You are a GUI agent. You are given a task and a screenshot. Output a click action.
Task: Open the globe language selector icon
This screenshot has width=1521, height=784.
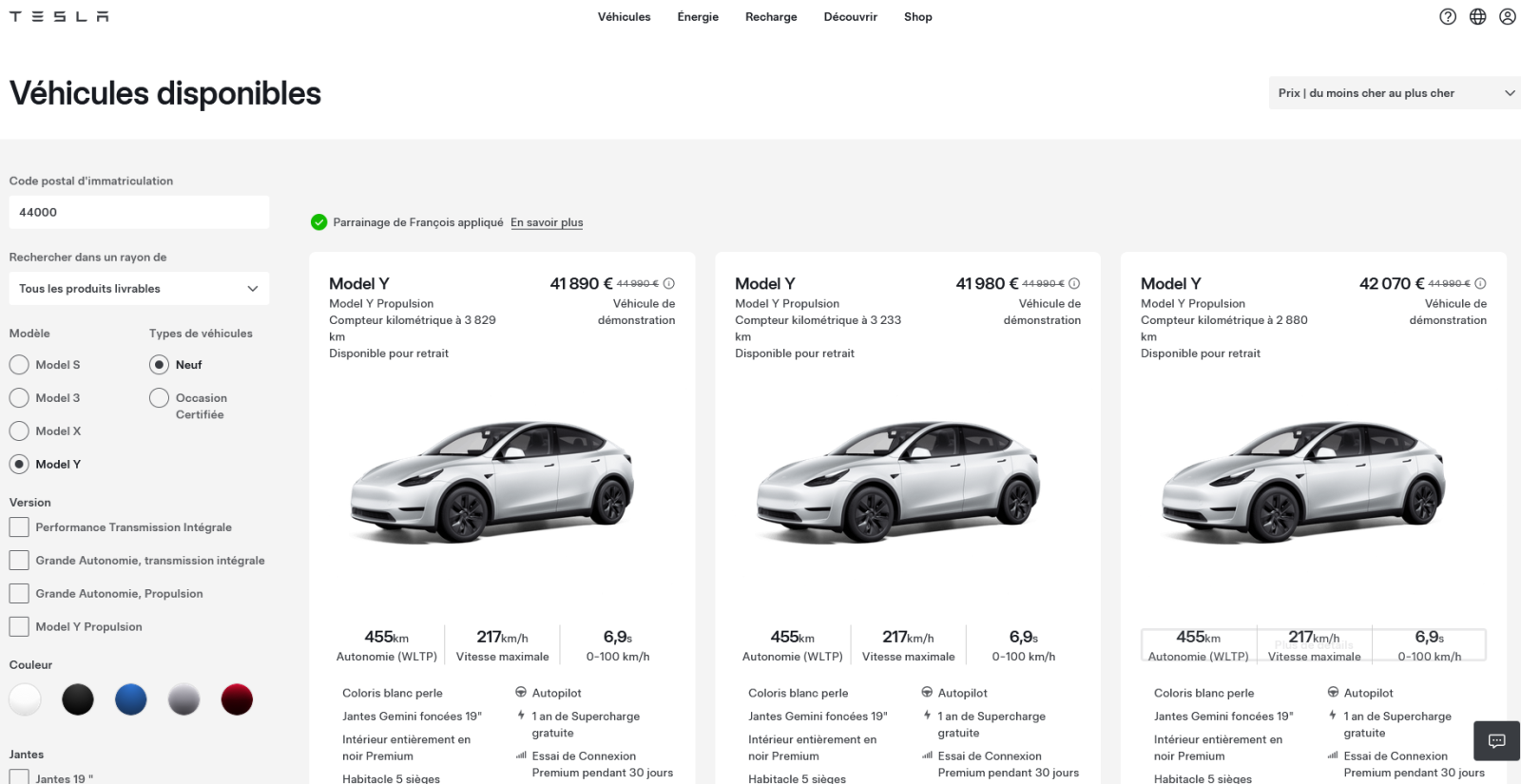click(x=1477, y=16)
